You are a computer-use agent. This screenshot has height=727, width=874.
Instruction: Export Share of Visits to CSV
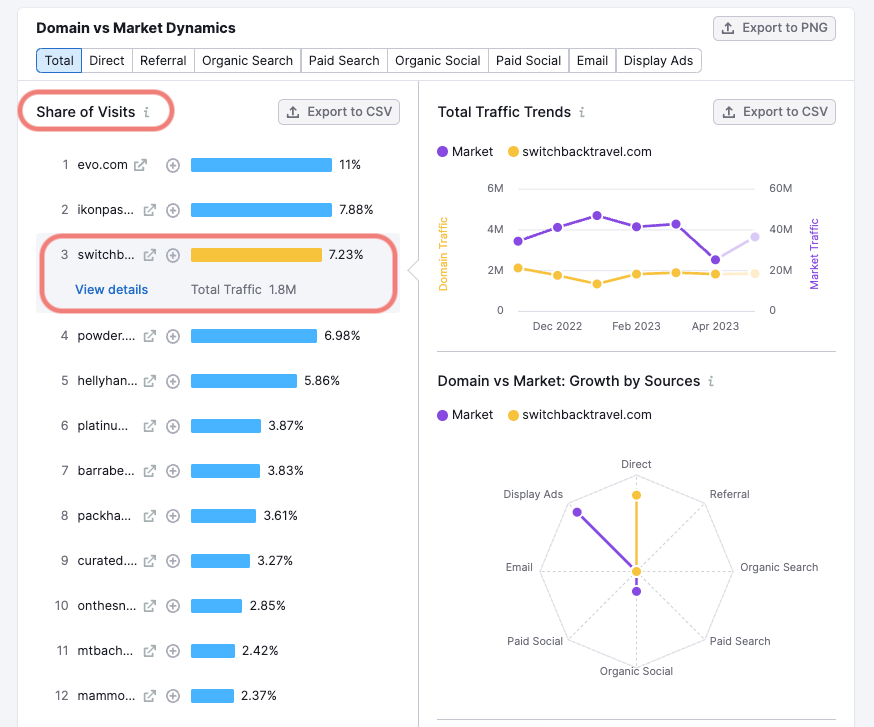[339, 112]
